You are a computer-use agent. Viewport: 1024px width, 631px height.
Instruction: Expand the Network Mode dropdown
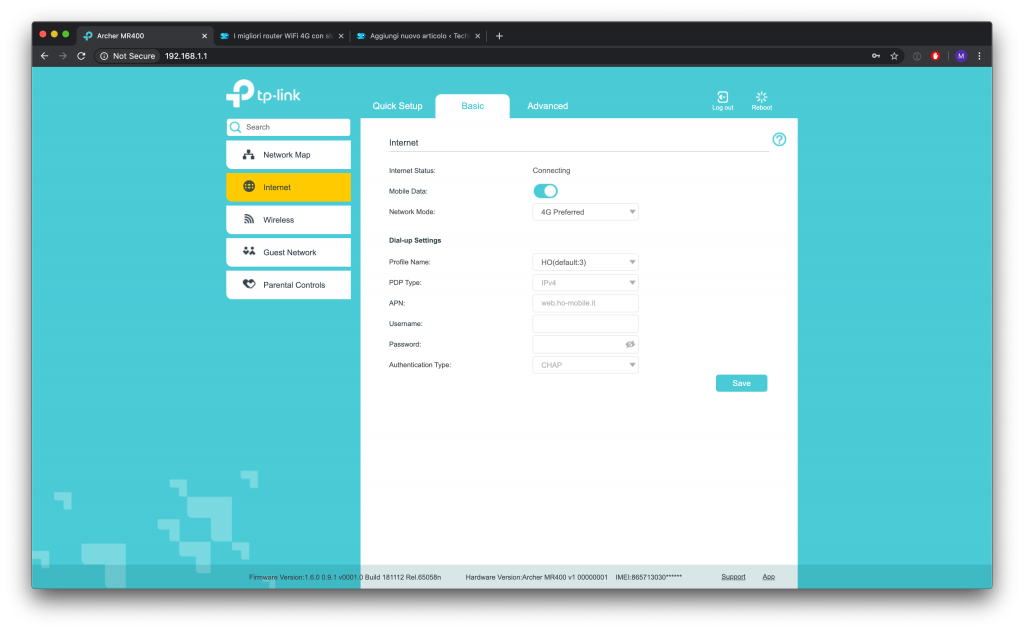tap(585, 212)
